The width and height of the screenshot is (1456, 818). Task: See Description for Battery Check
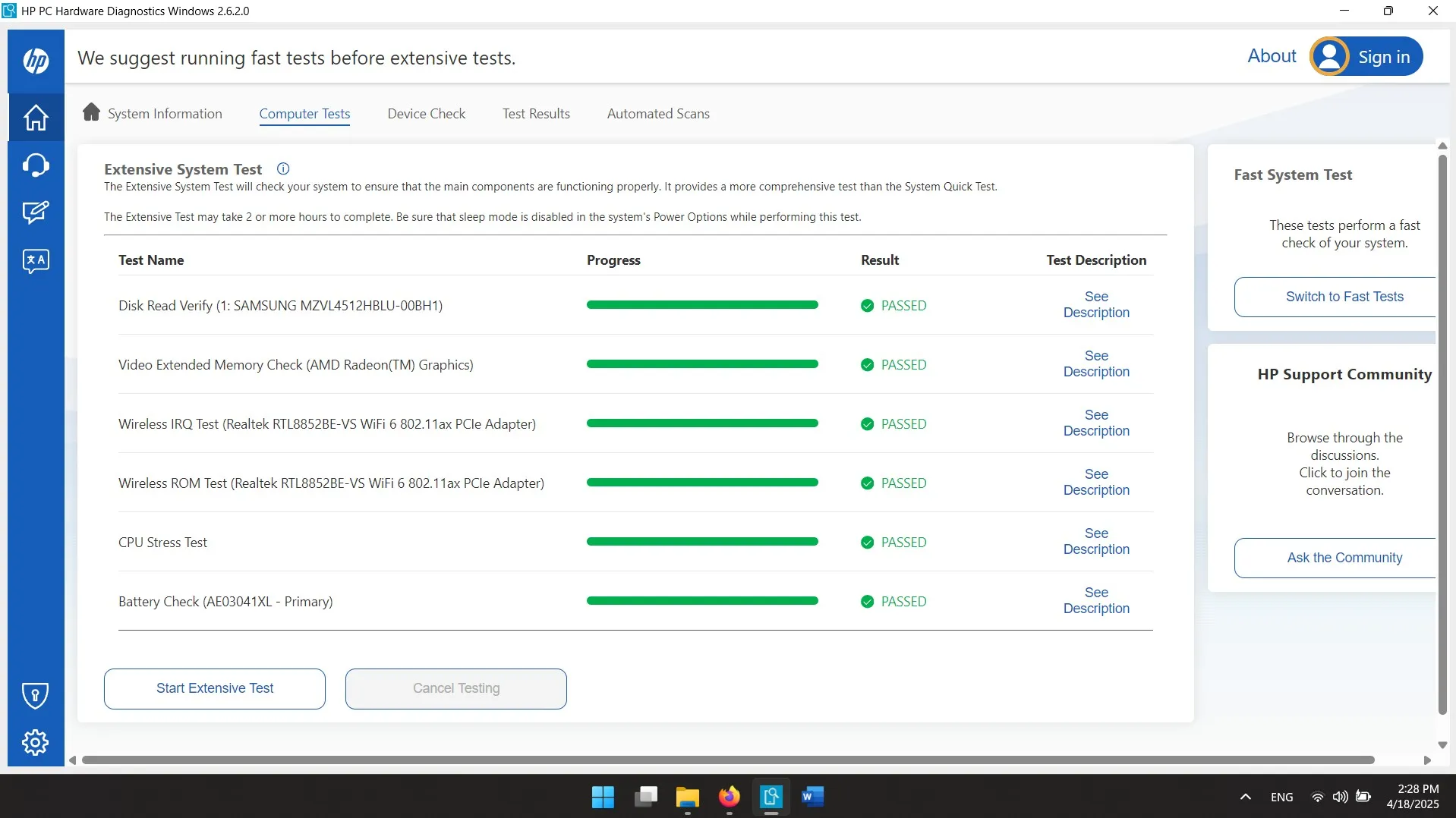[1096, 600]
